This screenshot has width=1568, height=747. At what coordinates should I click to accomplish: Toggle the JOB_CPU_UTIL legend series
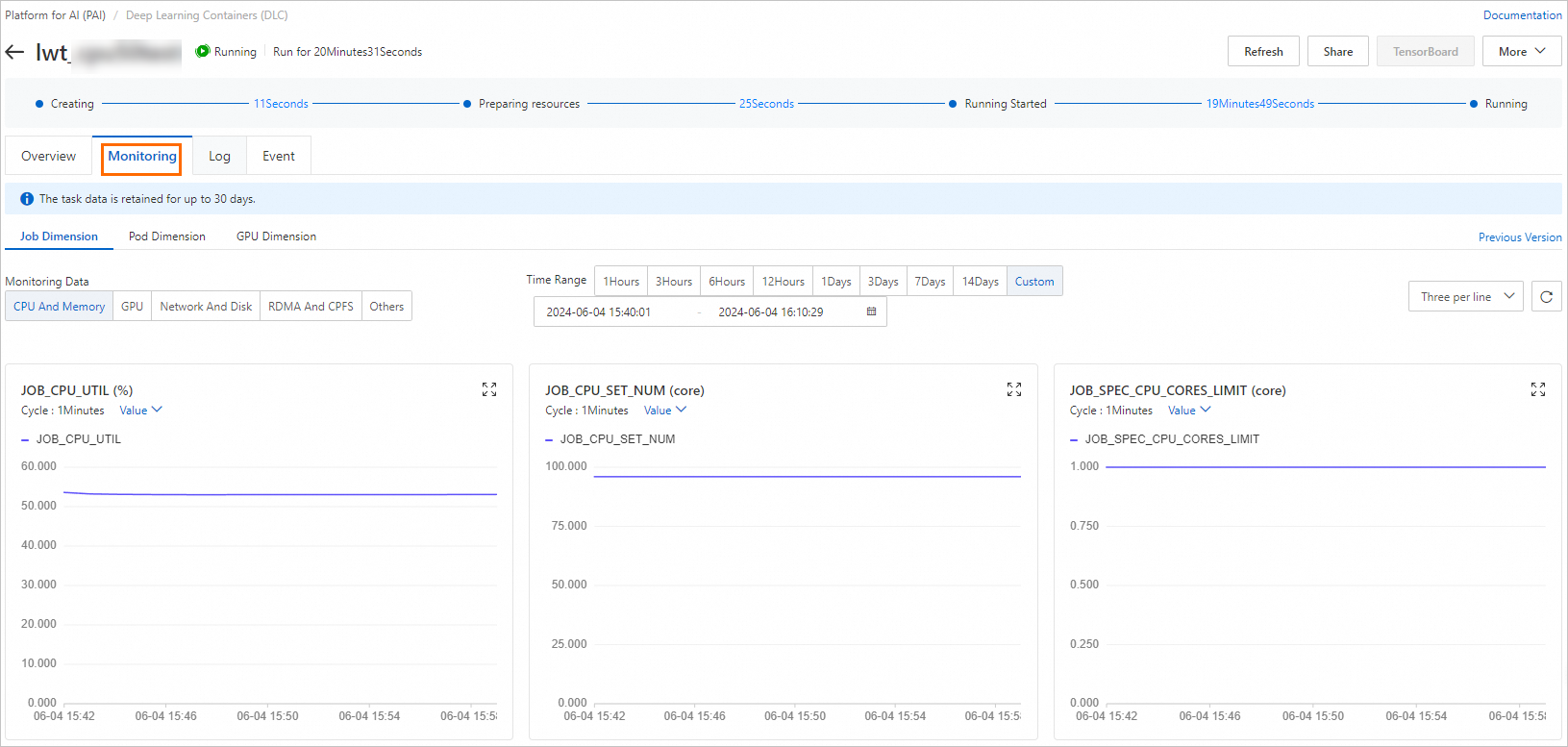pyautogui.click(x=71, y=439)
